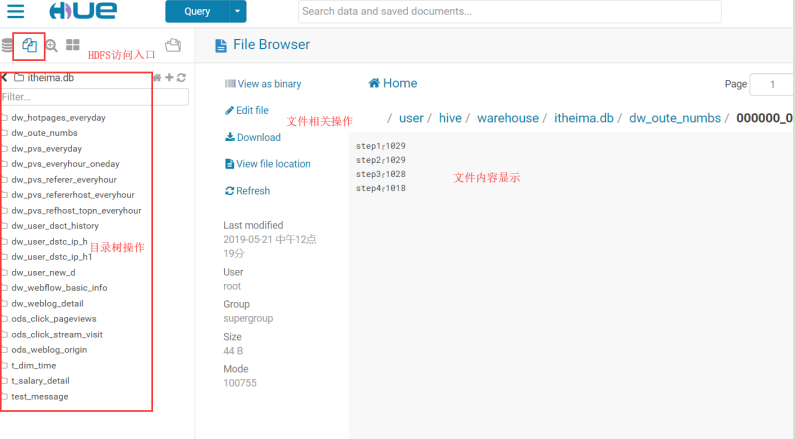Click the step4 1018 content line

[x=381, y=188]
